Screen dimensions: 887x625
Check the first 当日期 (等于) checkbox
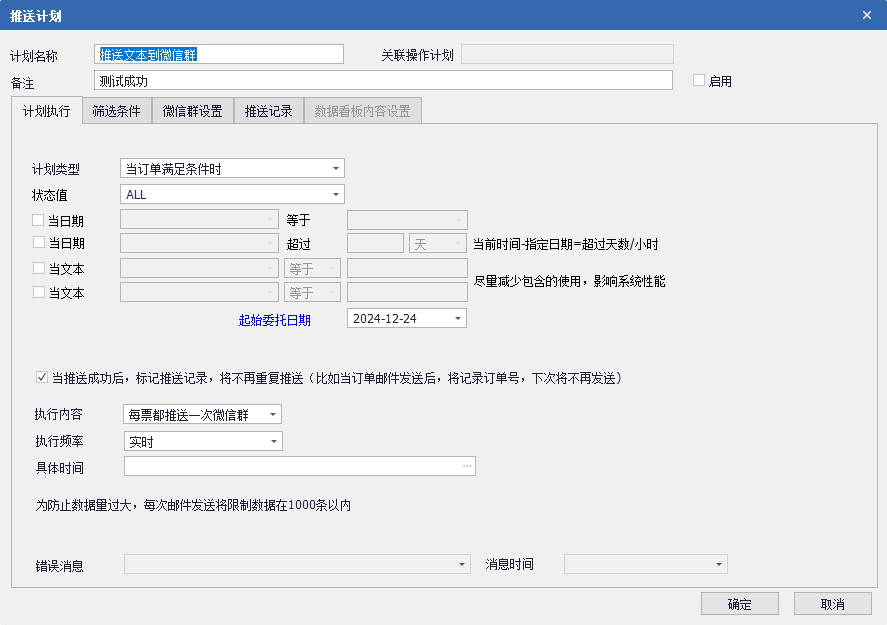pos(38,220)
